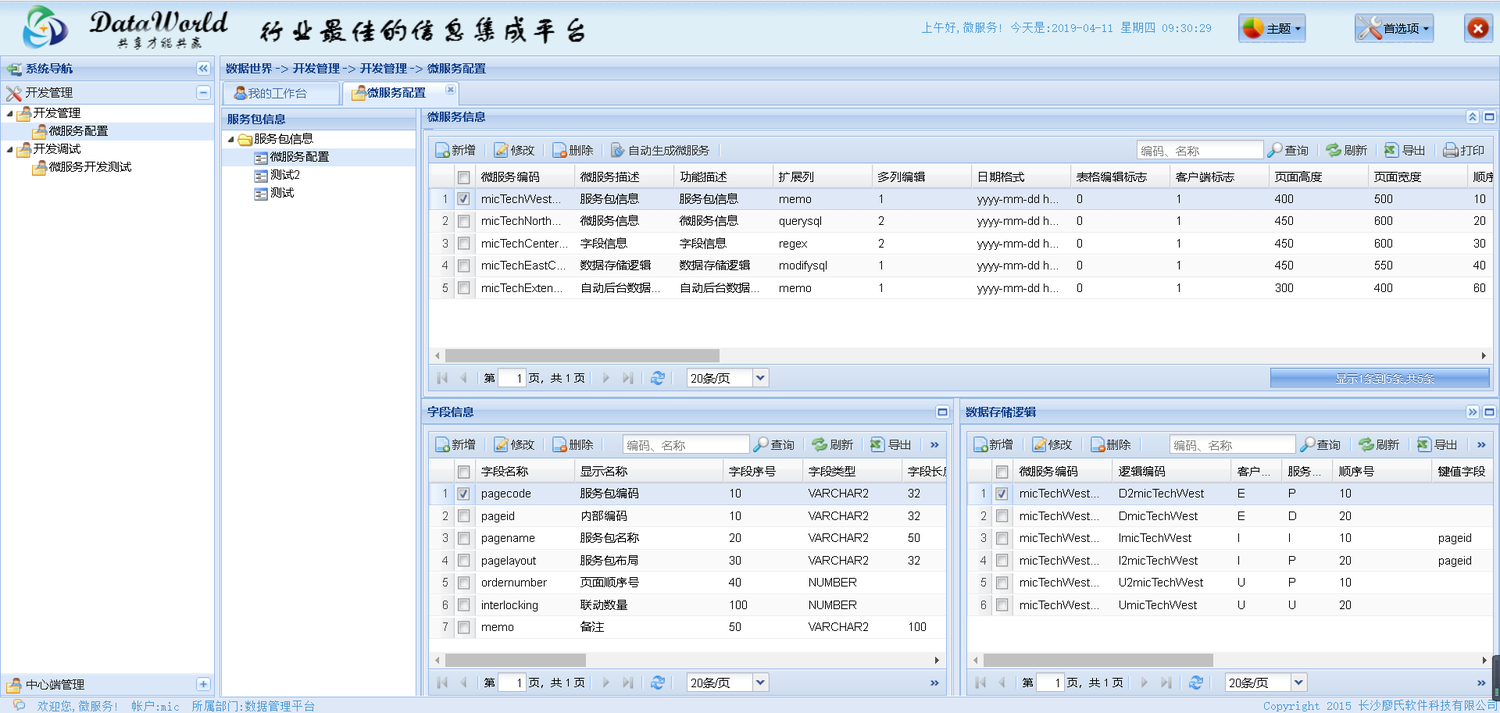
Task: Click 修改 in 微服务信息 toolbar
Action: click(514, 150)
